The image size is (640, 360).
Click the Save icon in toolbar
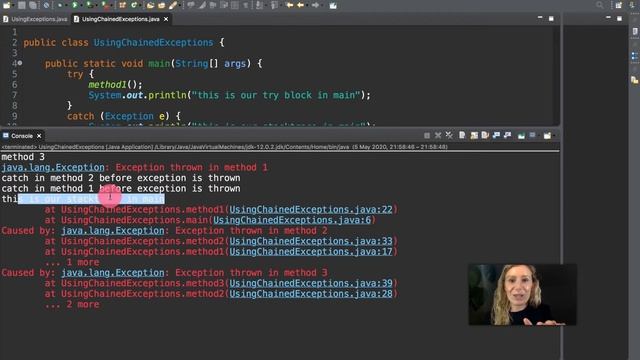21,5
